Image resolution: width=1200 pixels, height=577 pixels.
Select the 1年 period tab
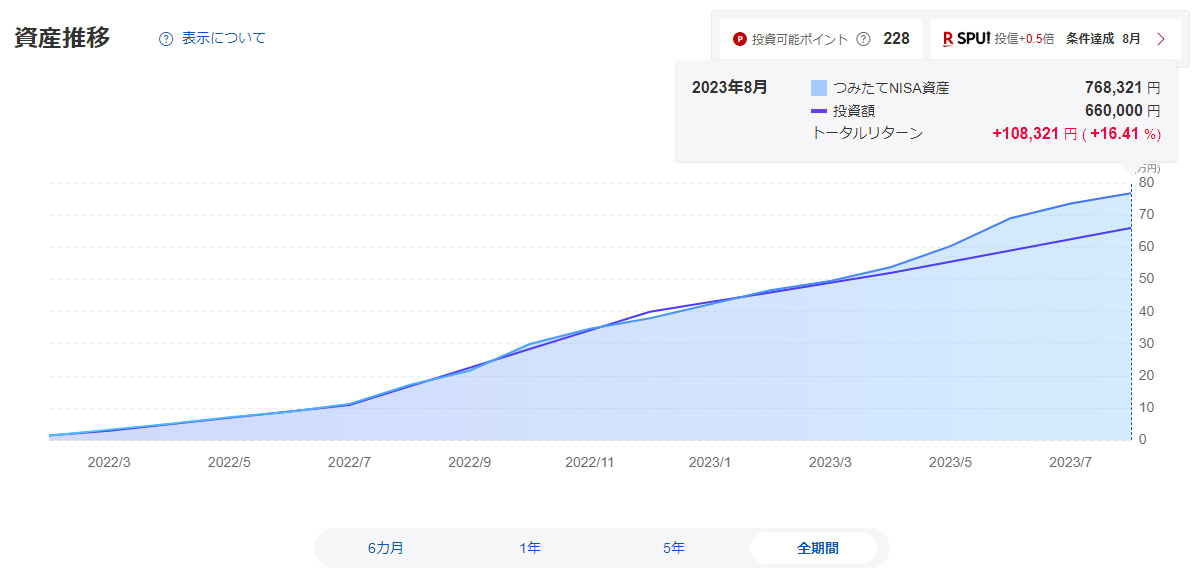click(x=530, y=548)
